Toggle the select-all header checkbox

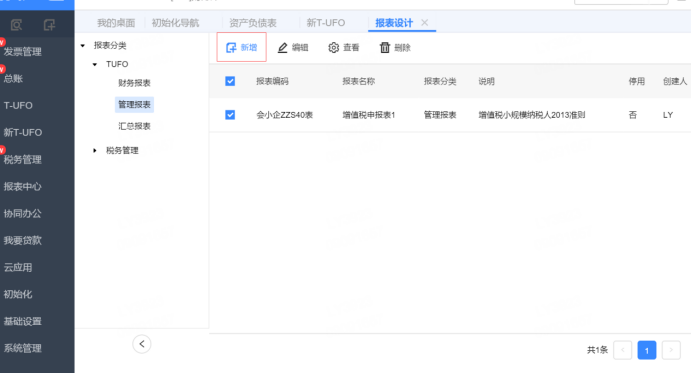pos(230,81)
